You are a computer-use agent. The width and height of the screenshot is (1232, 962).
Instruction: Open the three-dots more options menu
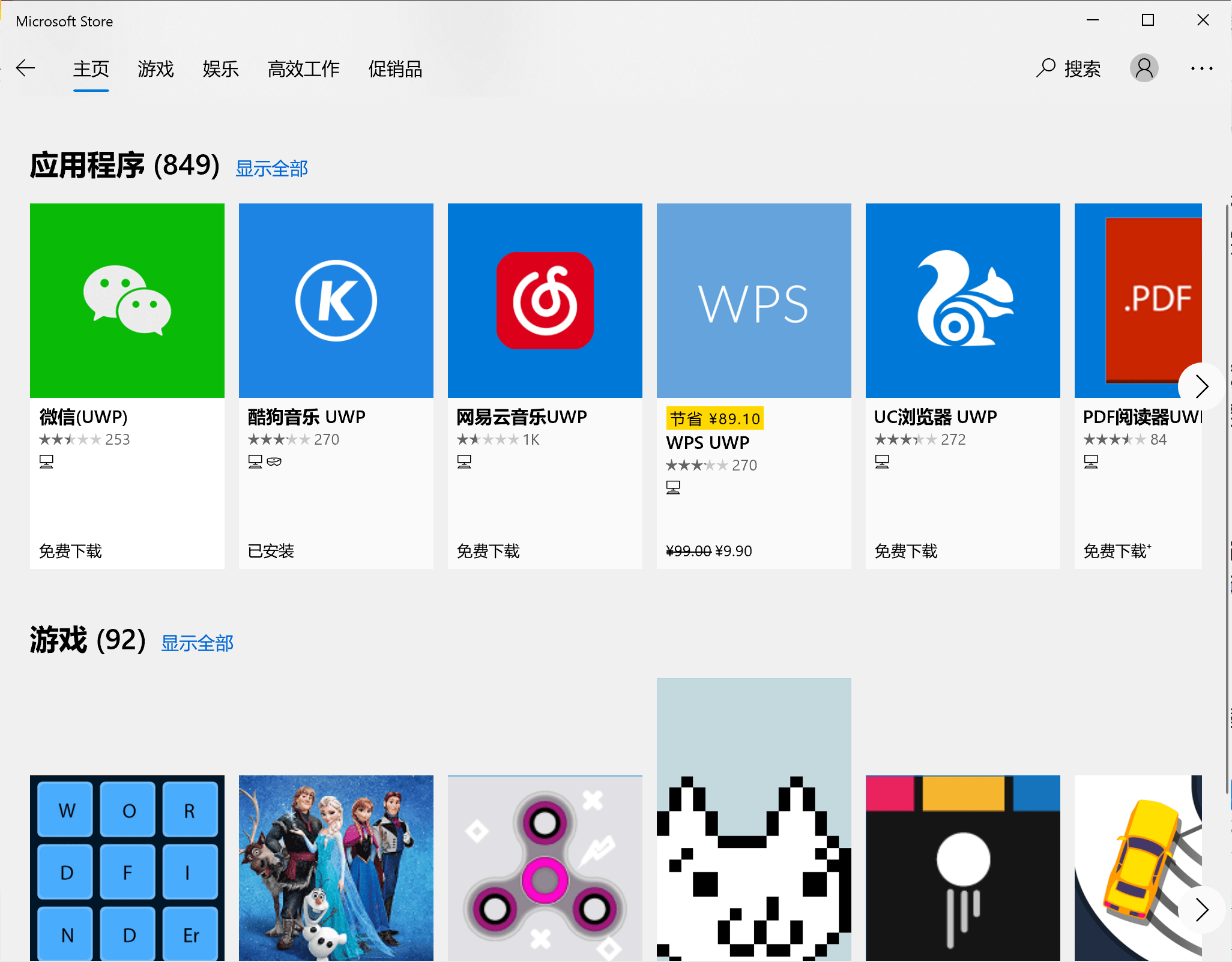tap(1201, 68)
